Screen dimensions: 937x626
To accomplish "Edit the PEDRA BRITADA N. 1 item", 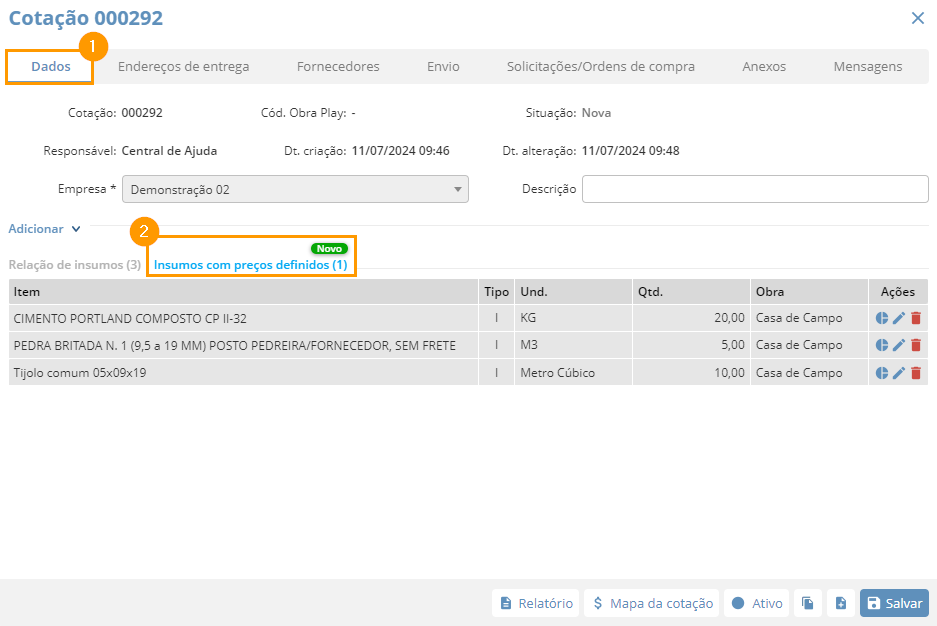I will (899, 345).
